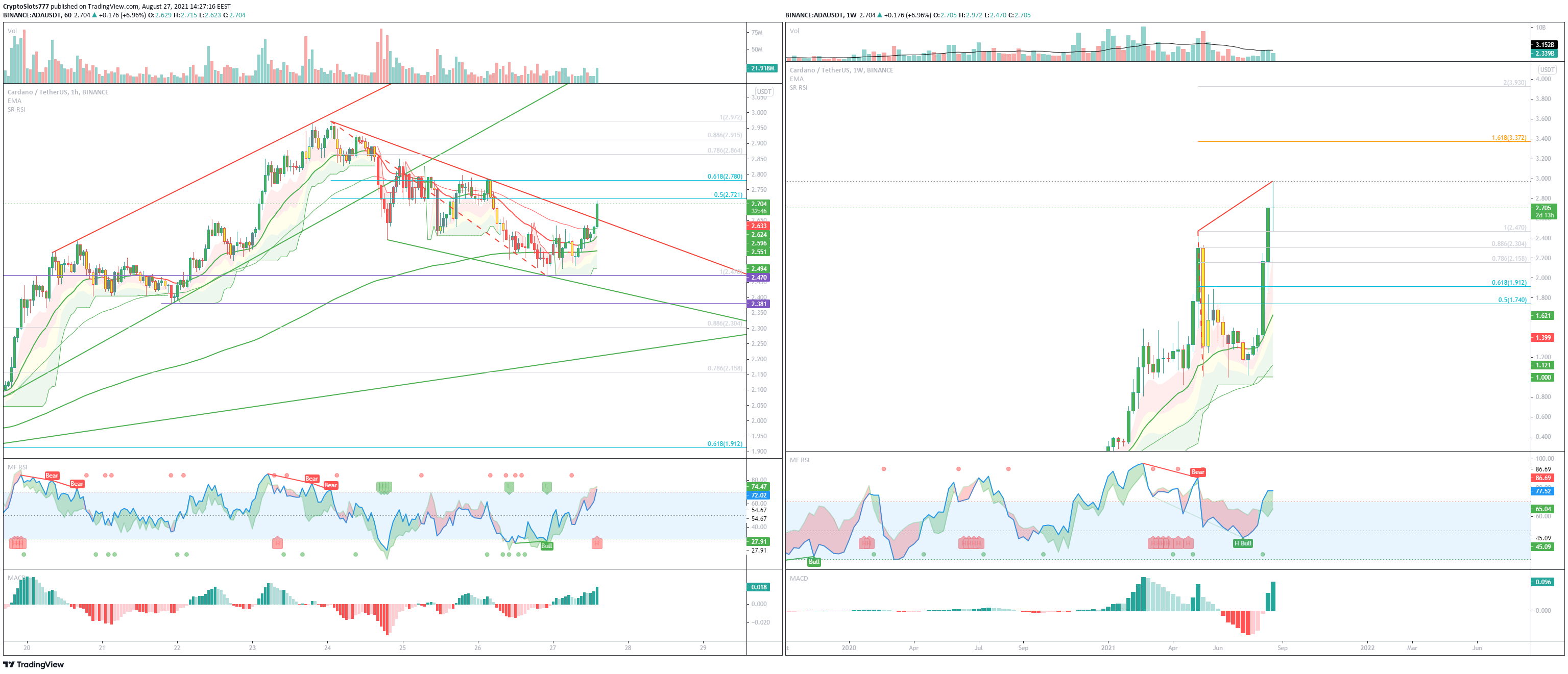
Task: Select the 0.5(2.721) Fibonacci level label
Action: click(728, 195)
